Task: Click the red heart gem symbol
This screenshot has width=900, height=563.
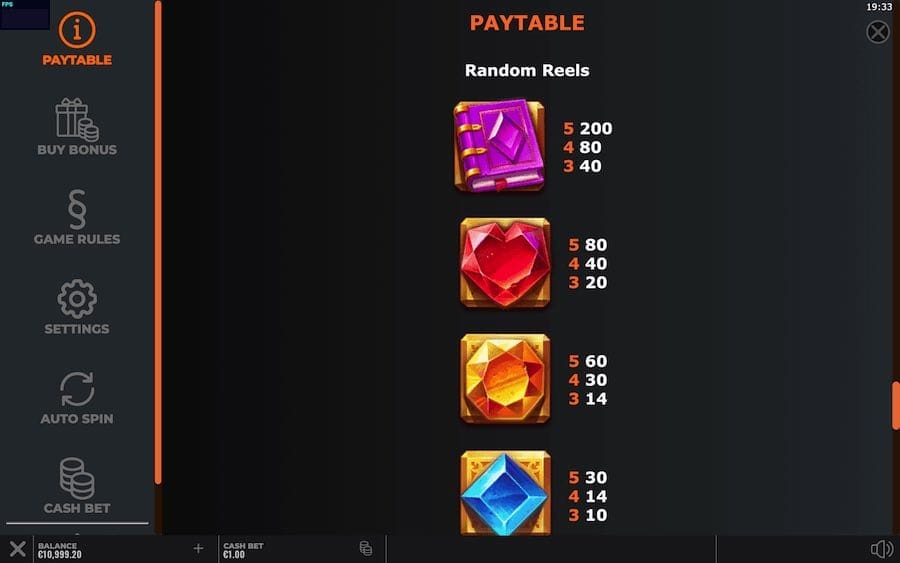Action: point(505,263)
